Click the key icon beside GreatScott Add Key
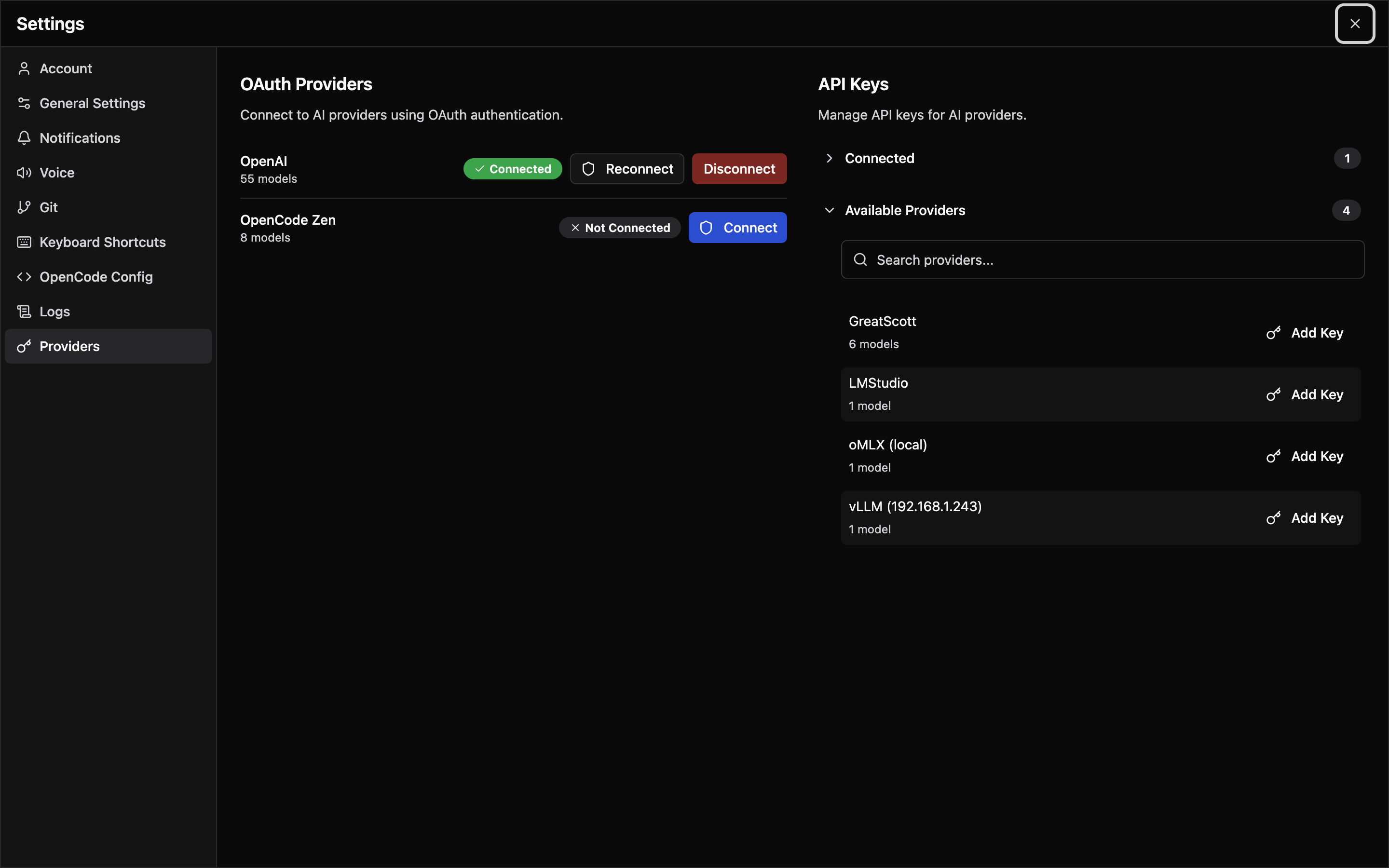 click(x=1273, y=333)
